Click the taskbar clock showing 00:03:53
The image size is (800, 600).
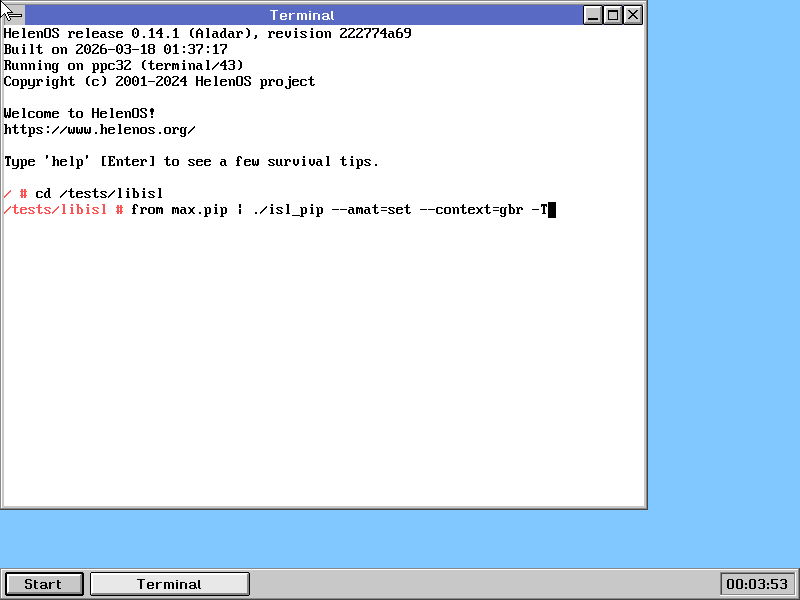[x=757, y=584]
